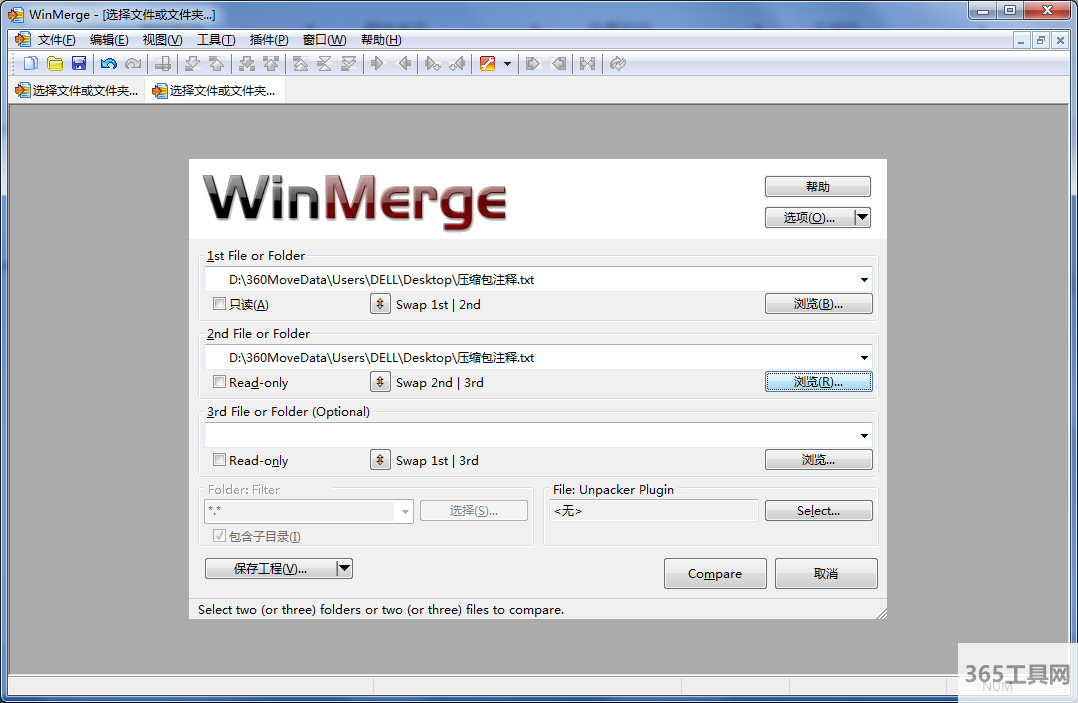Click the Options wrench toolbar icon
Image resolution: width=1078 pixels, height=703 pixels.
[487, 64]
